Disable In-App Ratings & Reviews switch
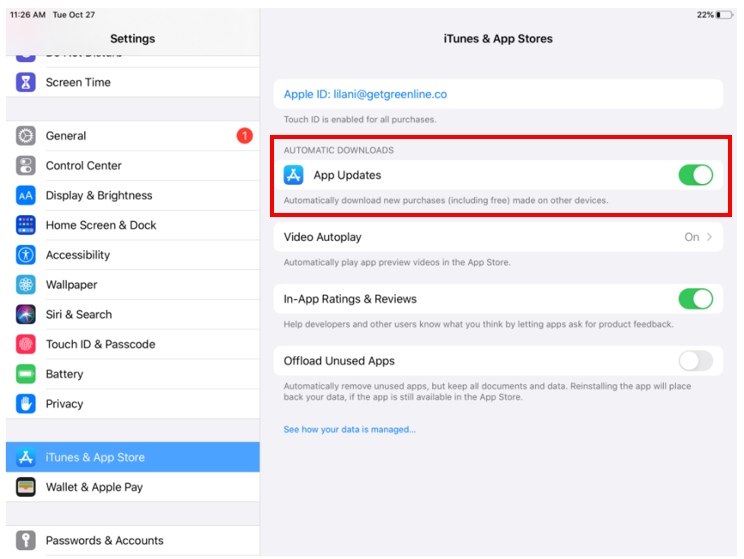The width and height of the screenshot is (744, 559). (x=695, y=299)
